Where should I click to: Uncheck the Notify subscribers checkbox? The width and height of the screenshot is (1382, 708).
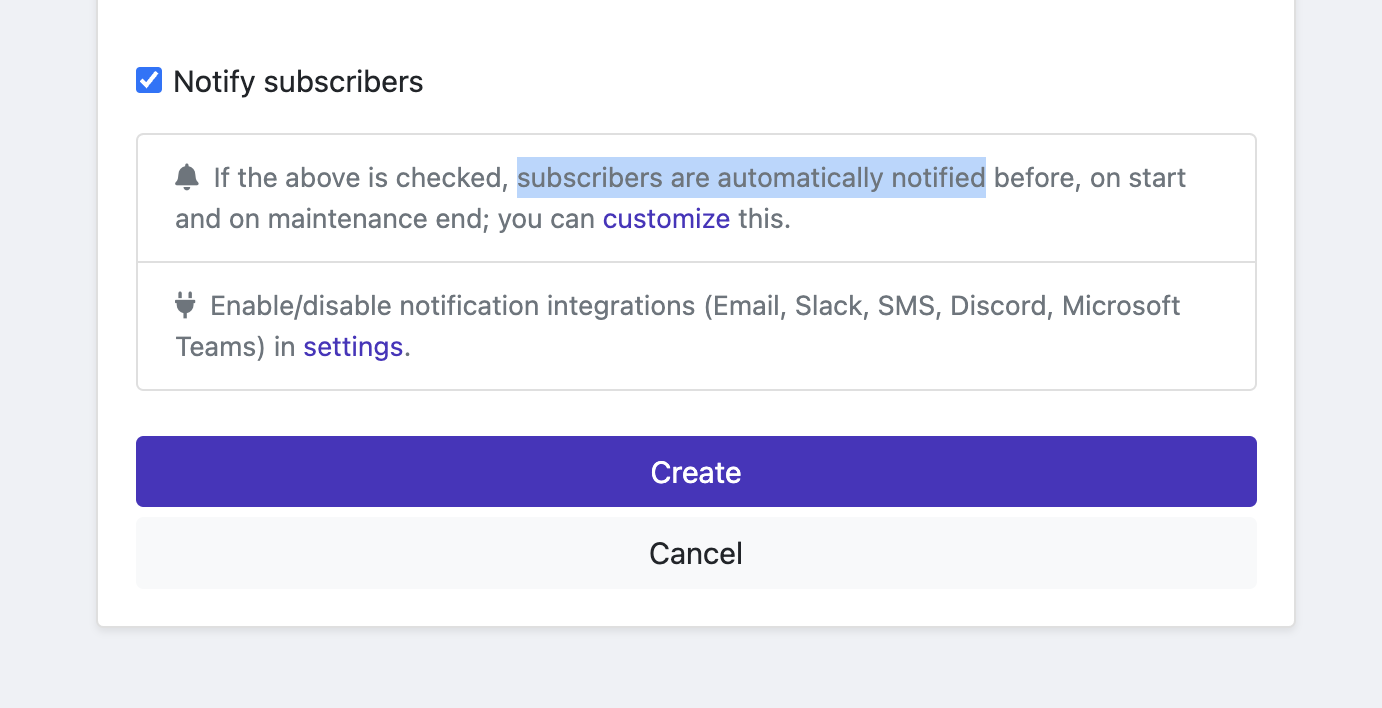click(x=149, y=80)
